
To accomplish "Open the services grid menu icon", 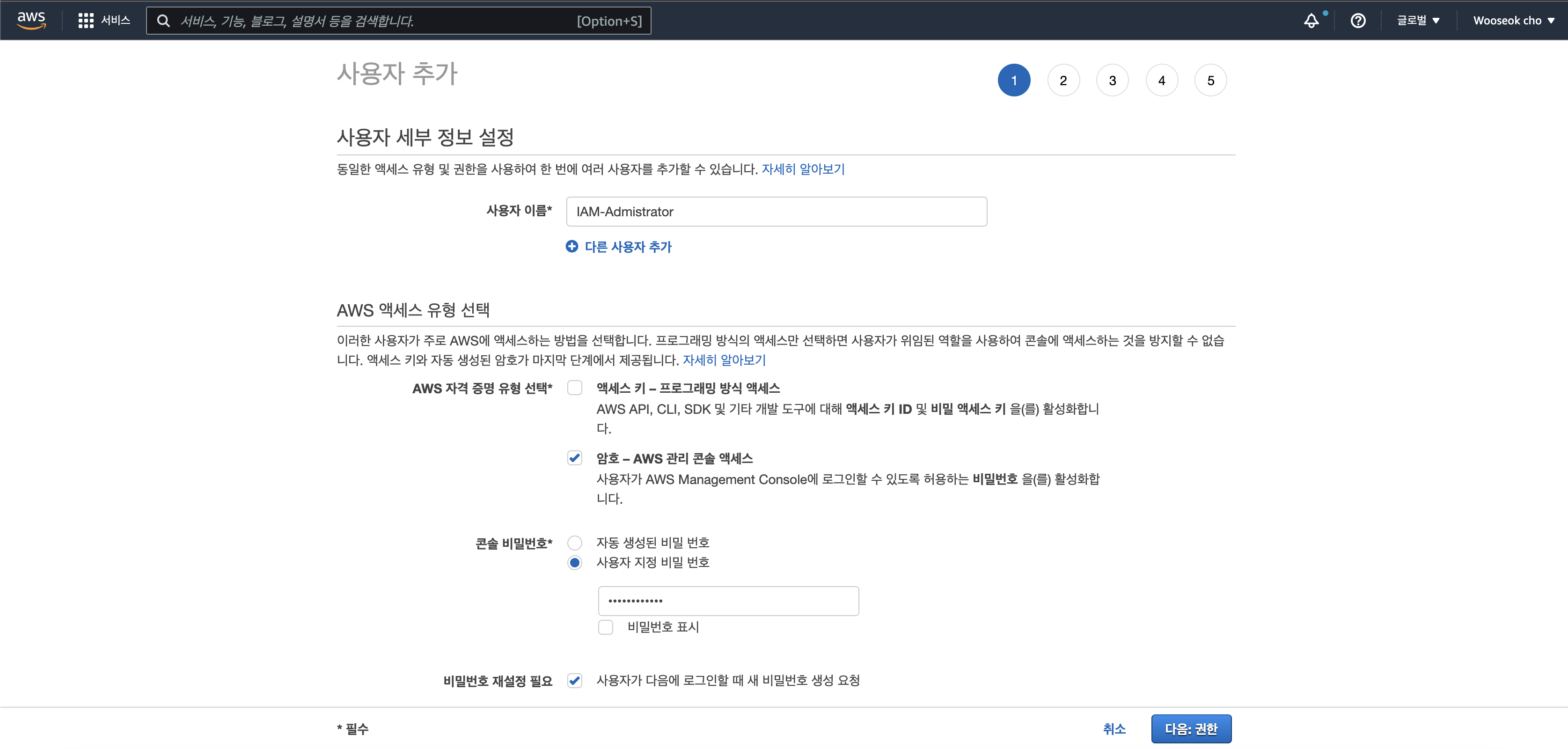I will [x=86, y=21].
